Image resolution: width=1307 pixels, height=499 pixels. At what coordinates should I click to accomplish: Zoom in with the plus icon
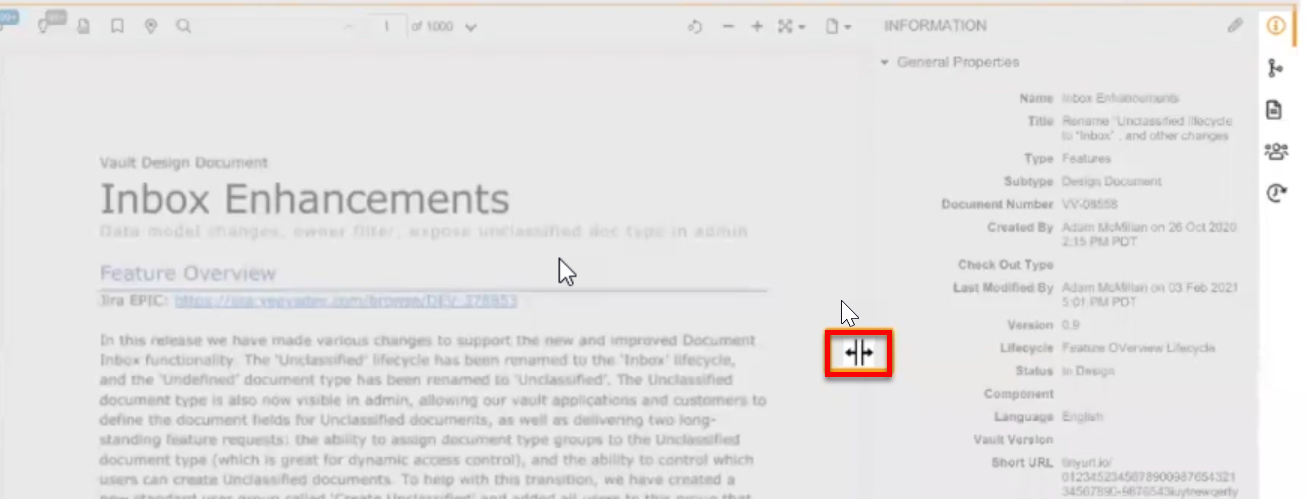click(x=757, y=27)
